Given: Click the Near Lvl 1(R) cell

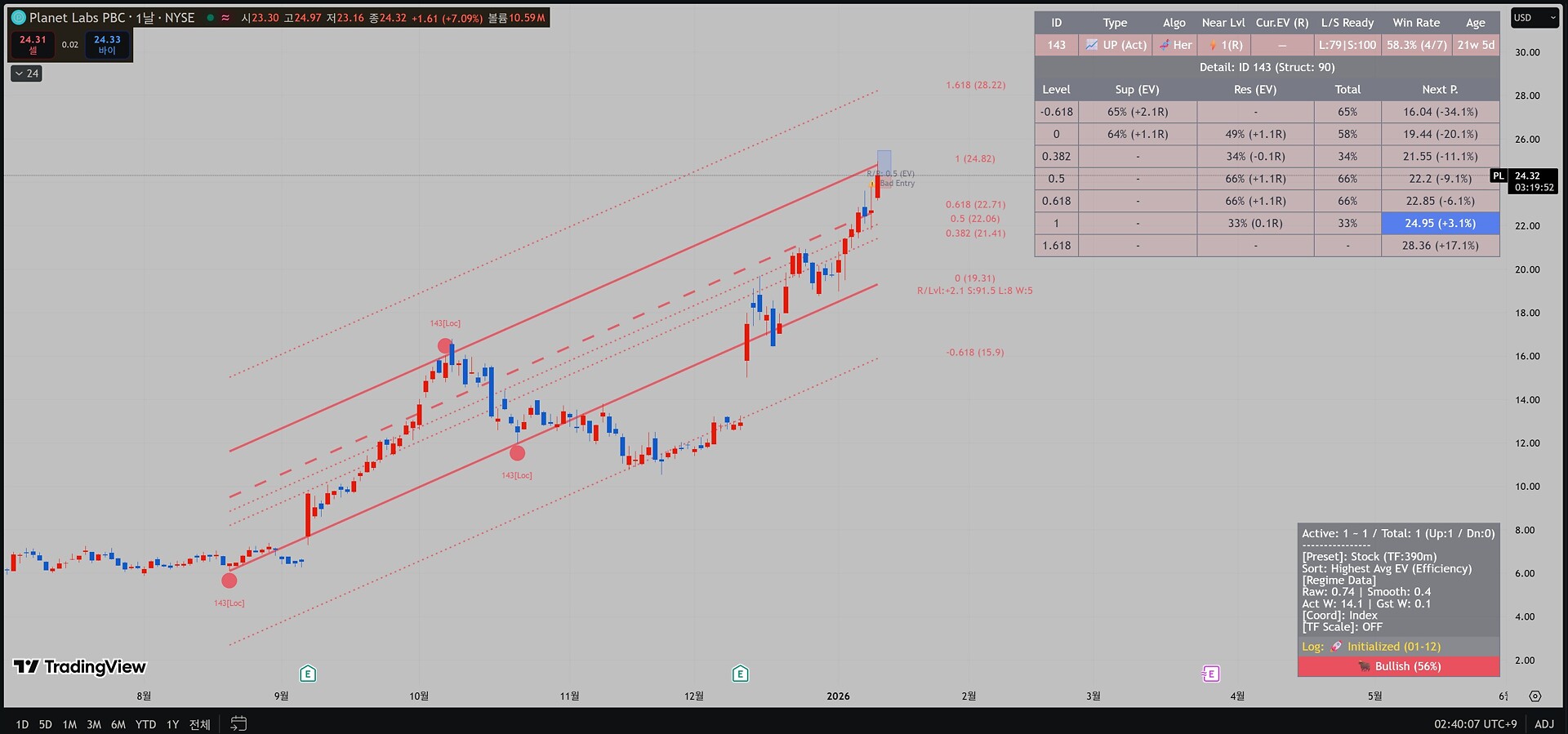Looking at the screenshot, I should 1223,45.
